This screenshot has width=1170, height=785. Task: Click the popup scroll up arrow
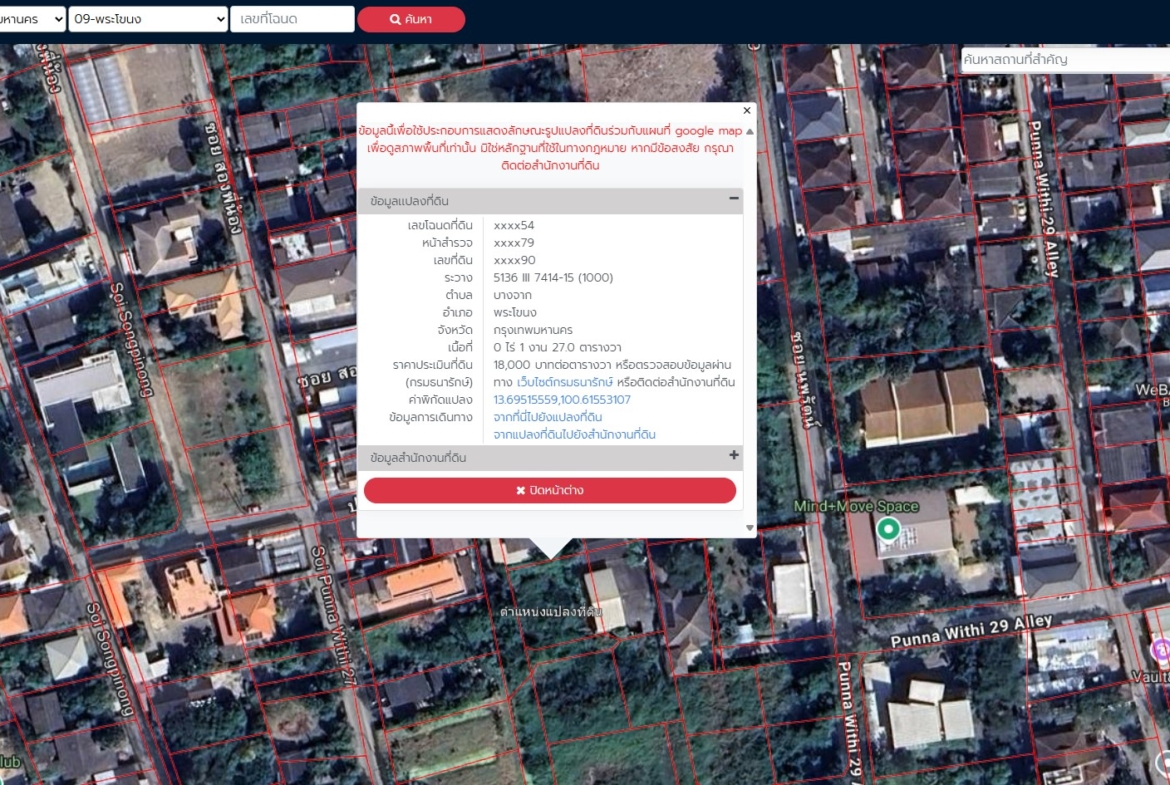750,132
